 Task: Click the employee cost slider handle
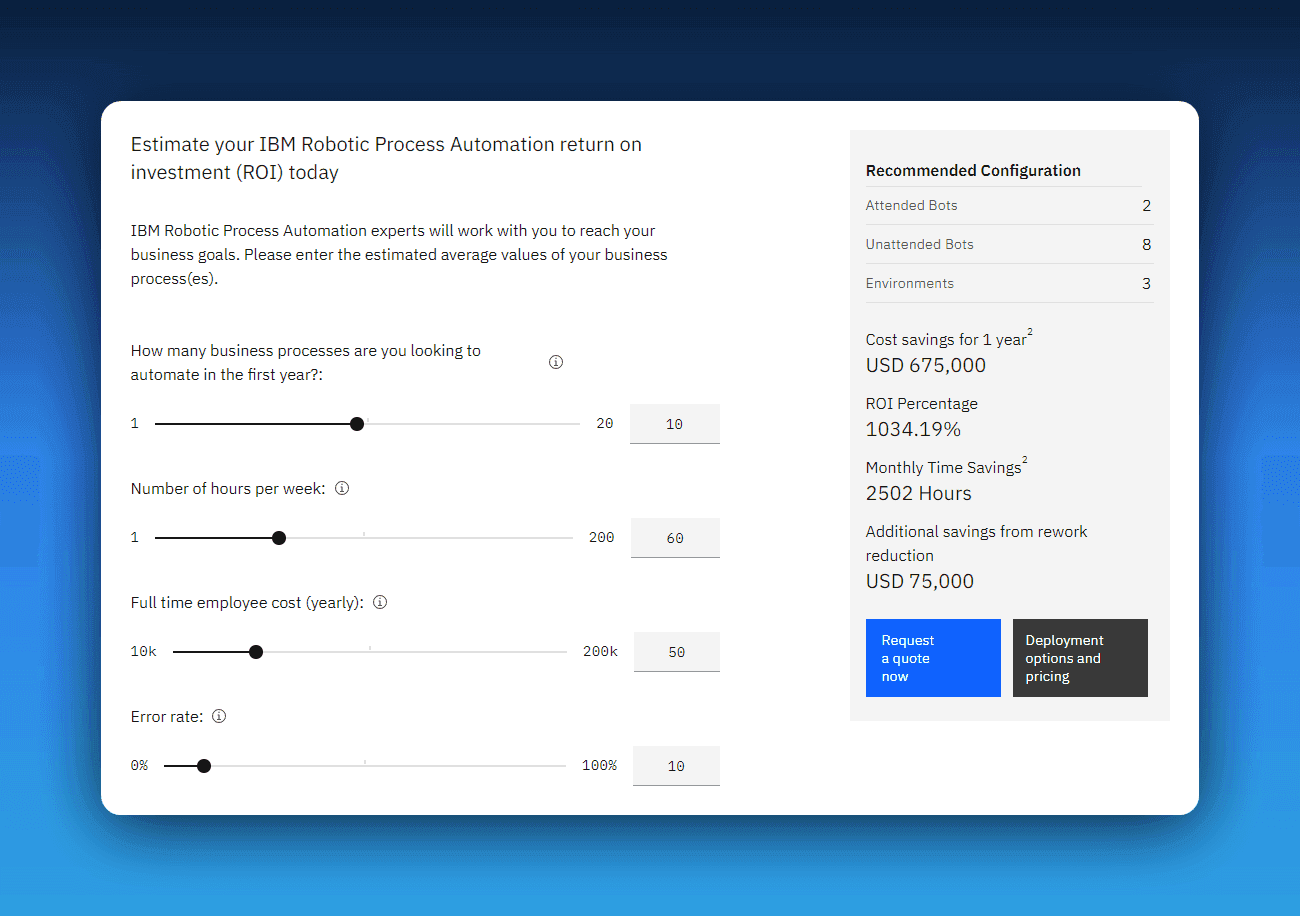pos(256,652)
